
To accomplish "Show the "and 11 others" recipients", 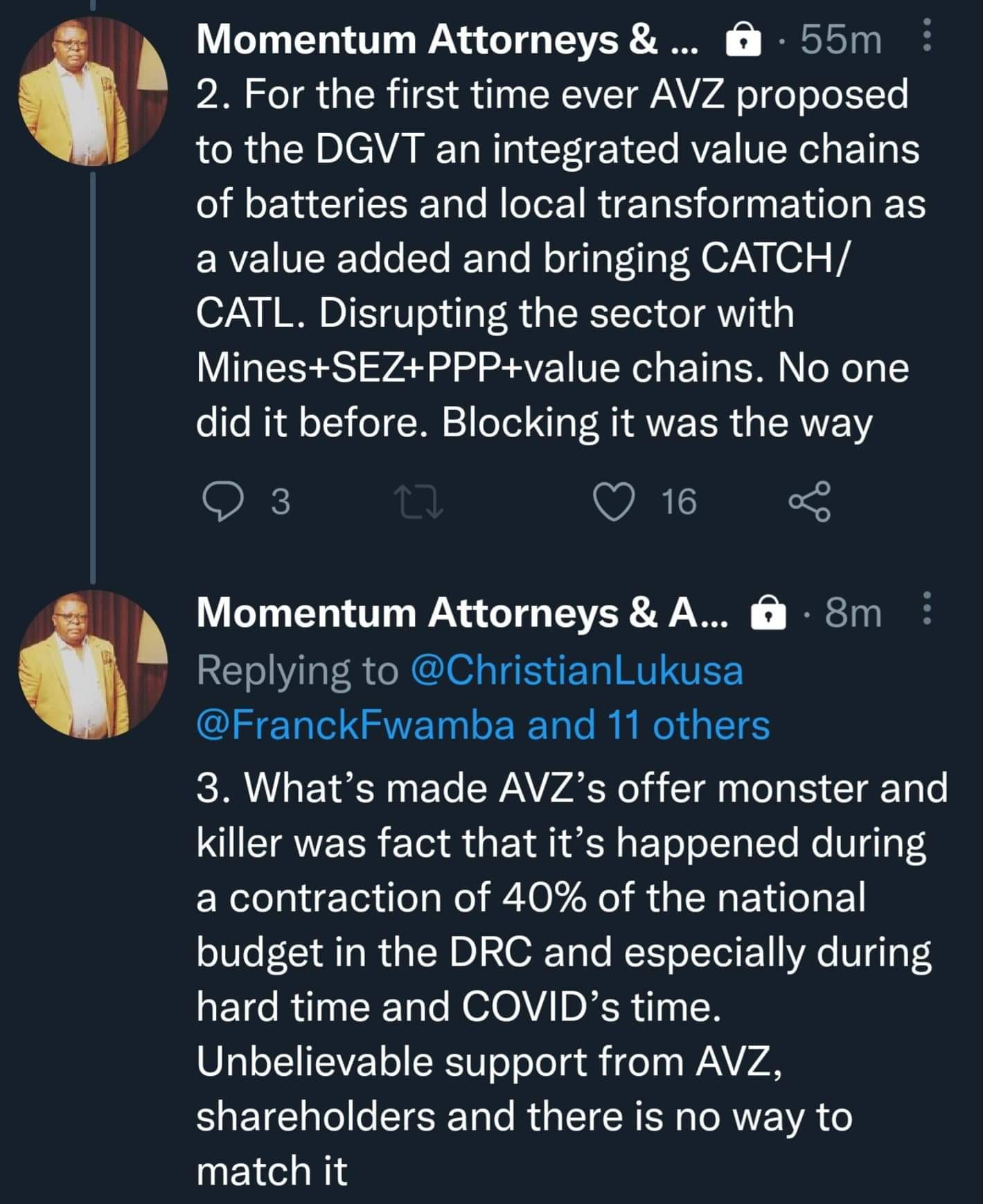I will [x=648, y=725].
